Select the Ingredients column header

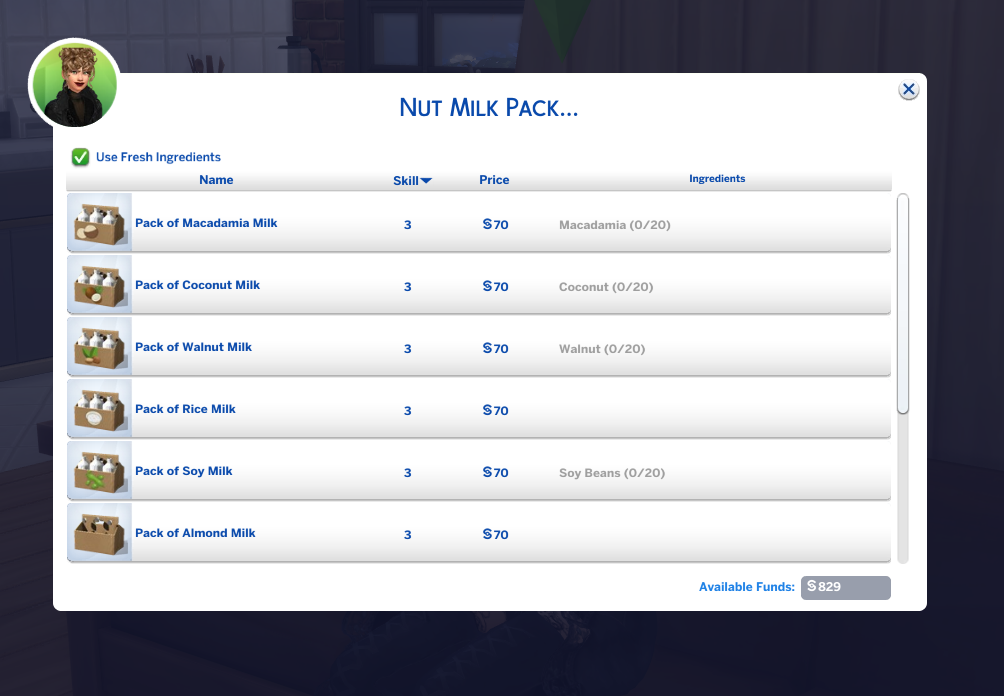(717, 178)
